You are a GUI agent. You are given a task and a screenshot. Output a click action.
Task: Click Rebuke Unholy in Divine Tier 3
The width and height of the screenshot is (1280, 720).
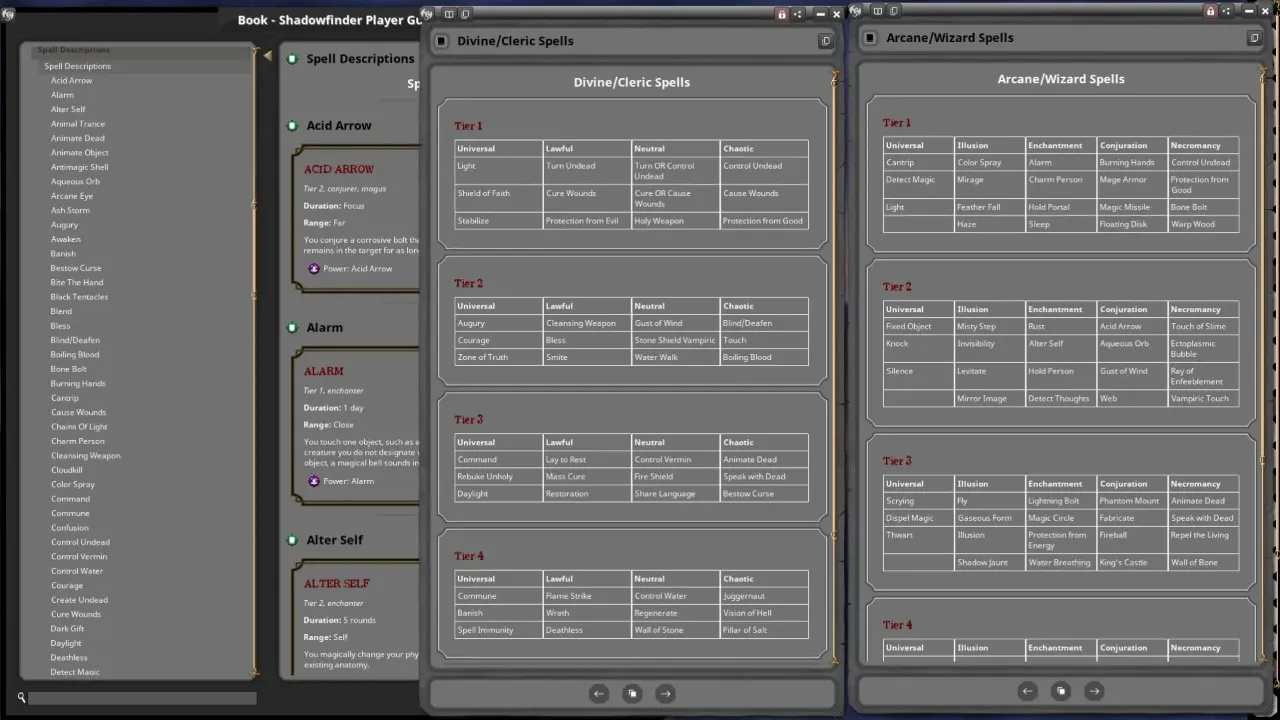pos(485,477)
